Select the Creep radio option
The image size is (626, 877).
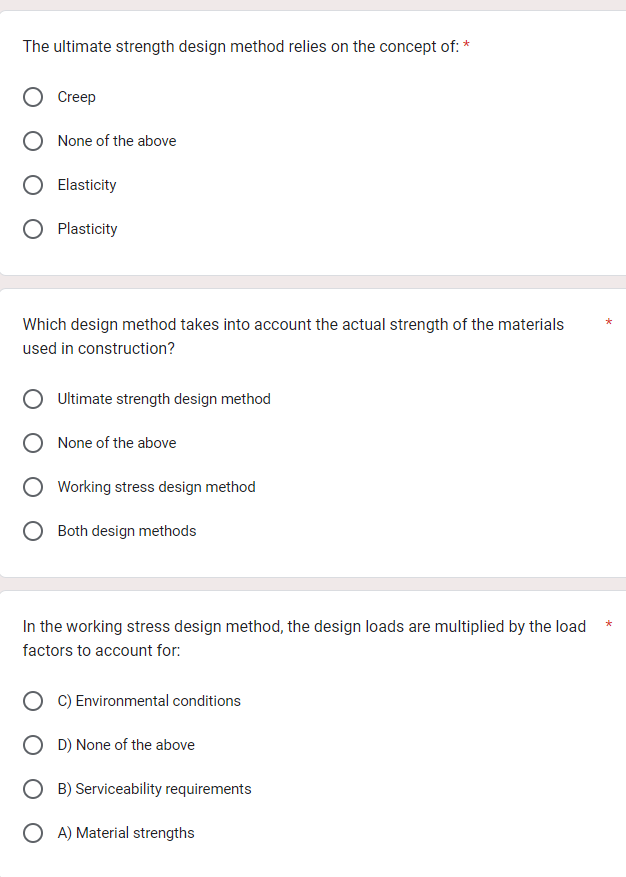pos(33,97)
